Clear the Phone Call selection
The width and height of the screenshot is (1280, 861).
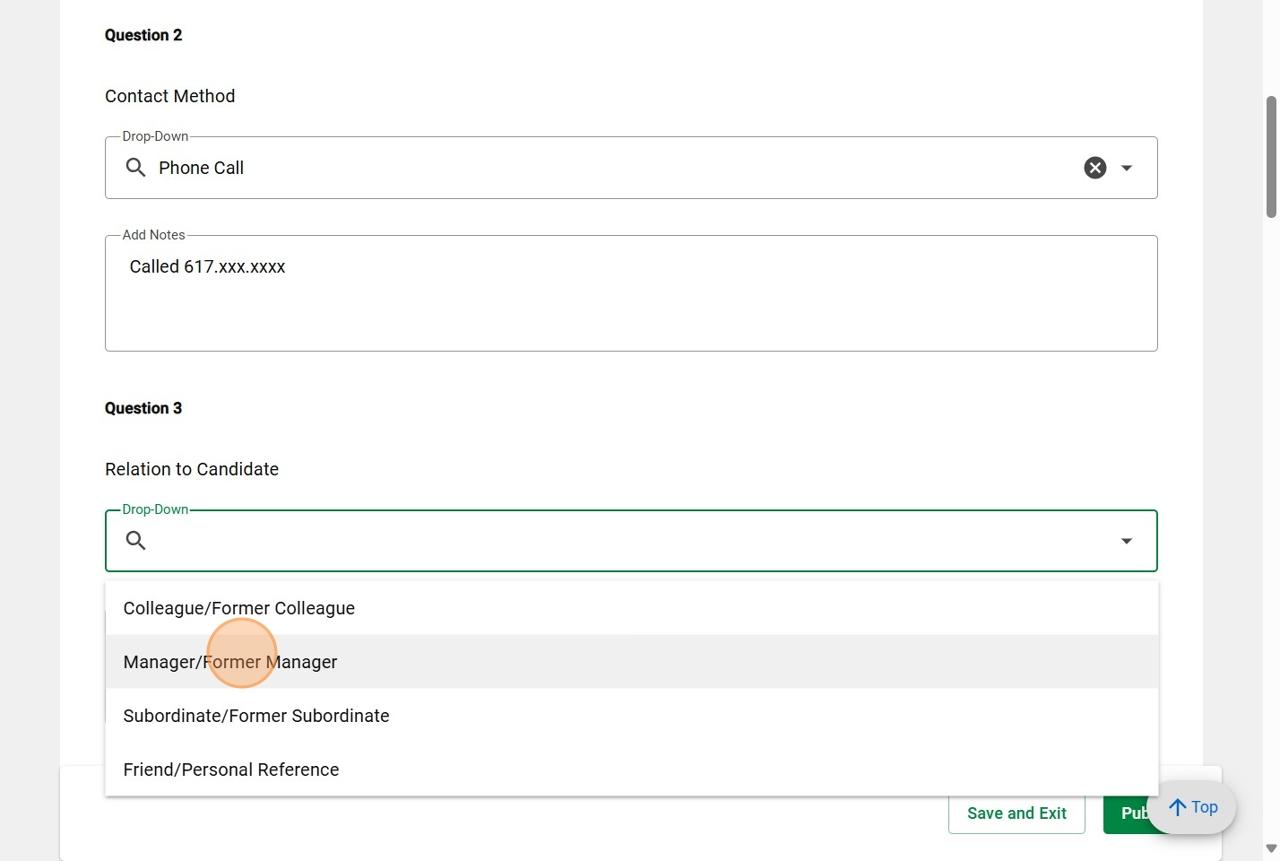coord(1095,168)
